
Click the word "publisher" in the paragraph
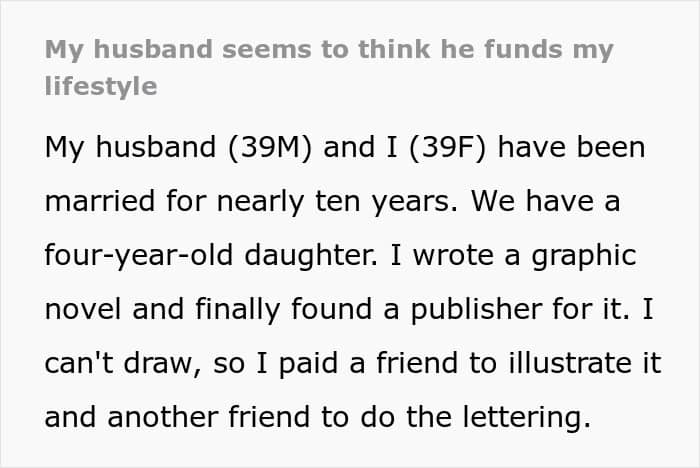pos(476,309)
